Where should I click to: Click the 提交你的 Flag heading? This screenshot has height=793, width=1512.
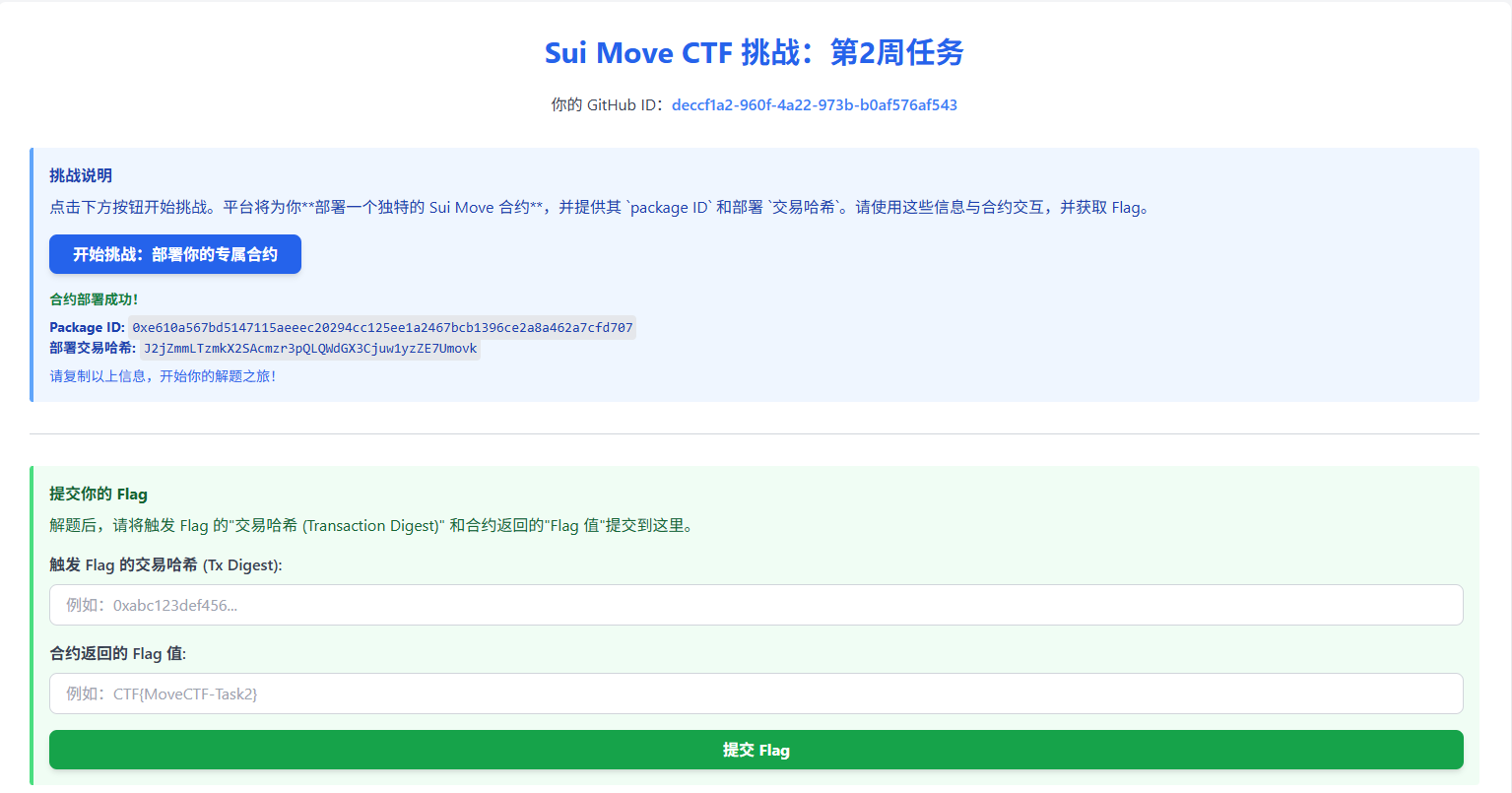99,495
